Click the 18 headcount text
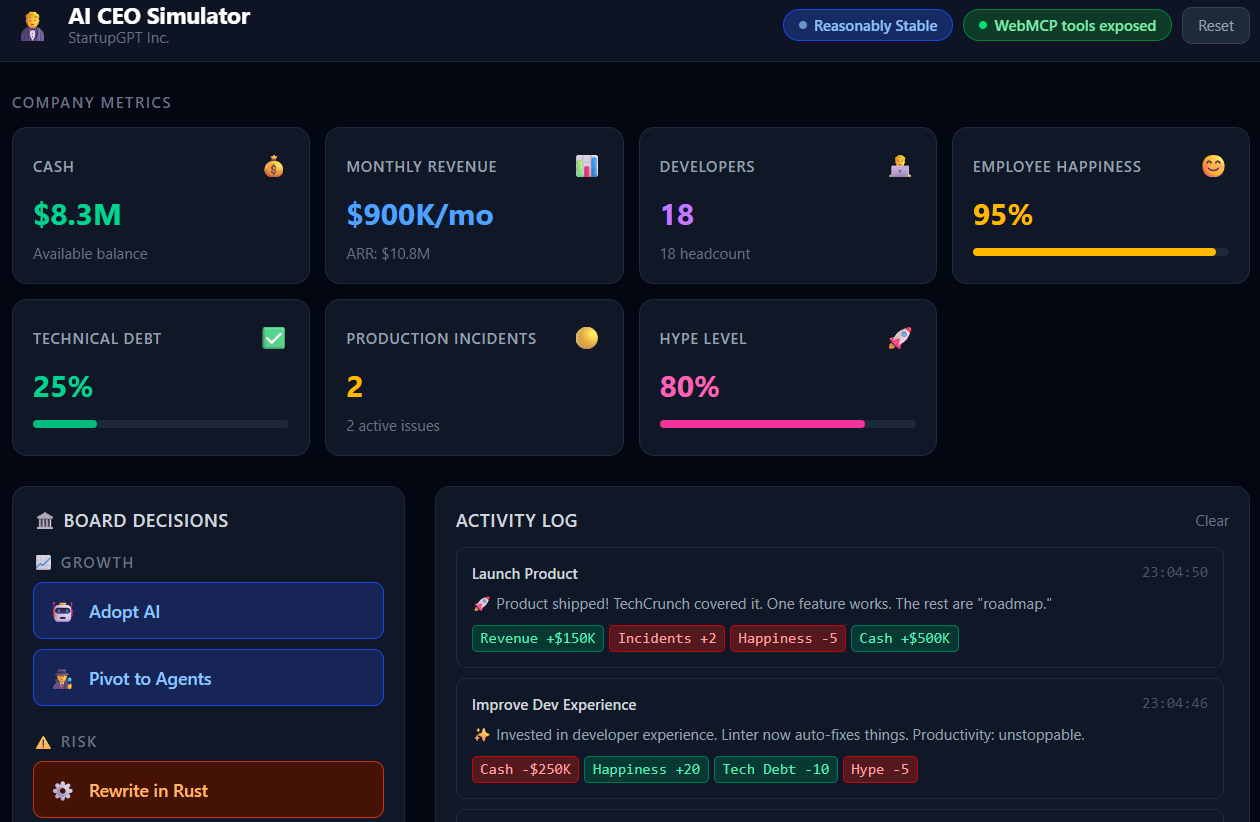The width and height of the screenshot is (1260, 822). tap(705, 254)
